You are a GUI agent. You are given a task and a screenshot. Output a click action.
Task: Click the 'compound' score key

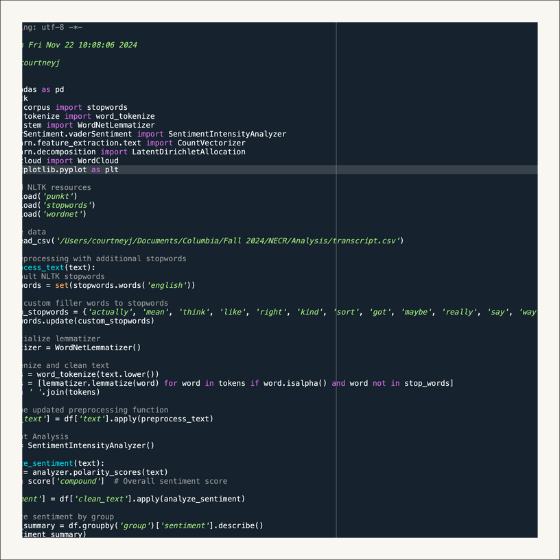78,481
